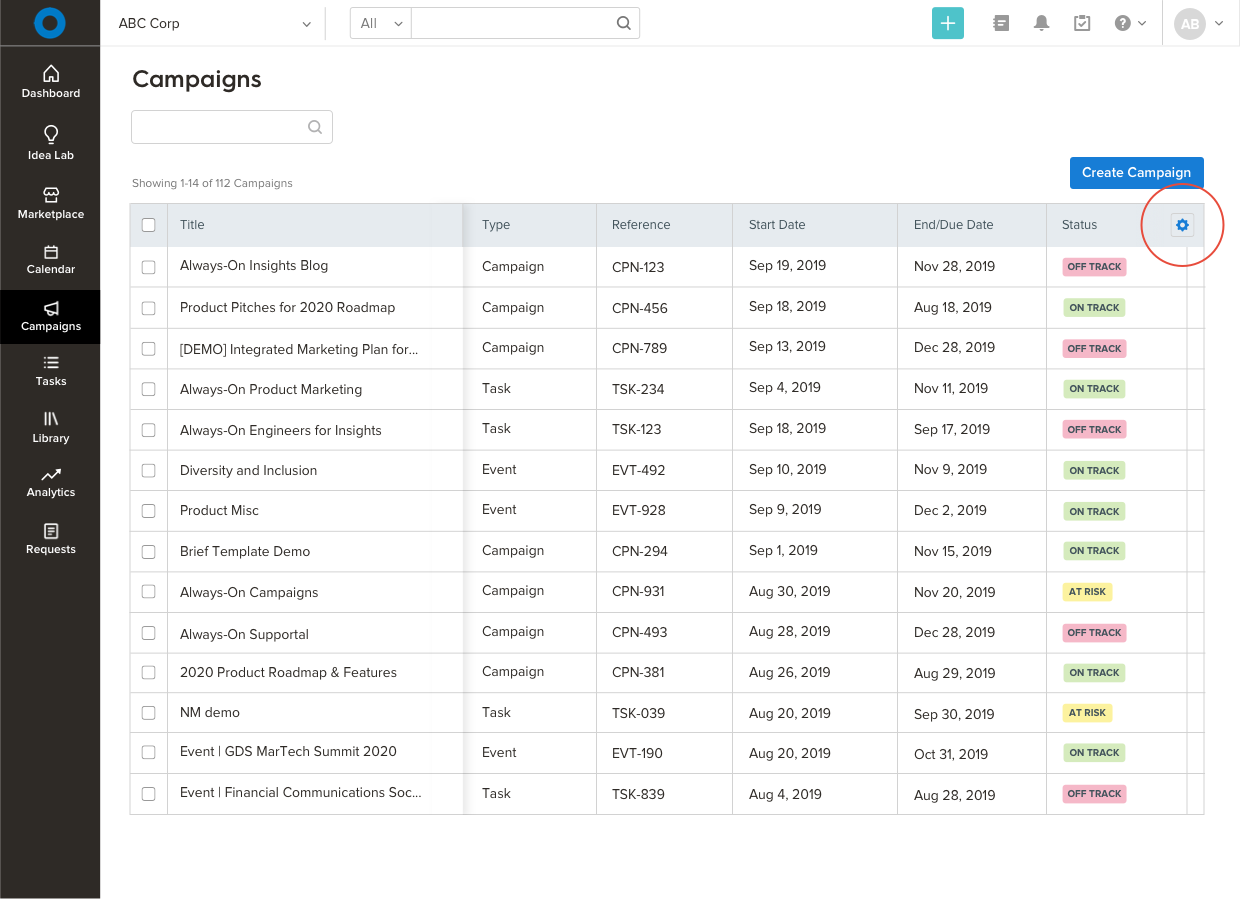Open the notes icon in top bar
Screen dimensions: 1240x899
coord(1001,23)
